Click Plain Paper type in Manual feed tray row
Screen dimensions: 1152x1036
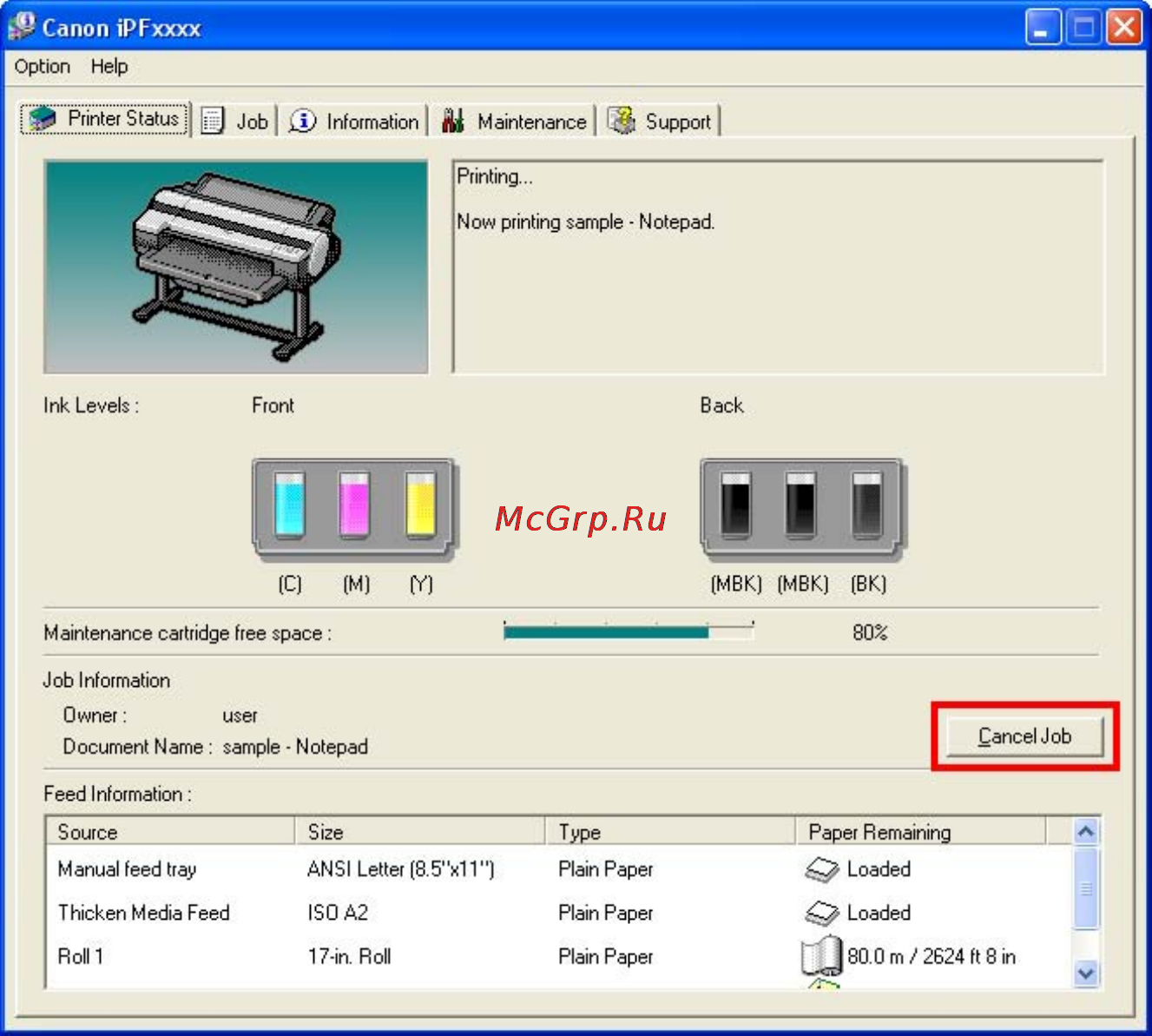tap(606, 869)
